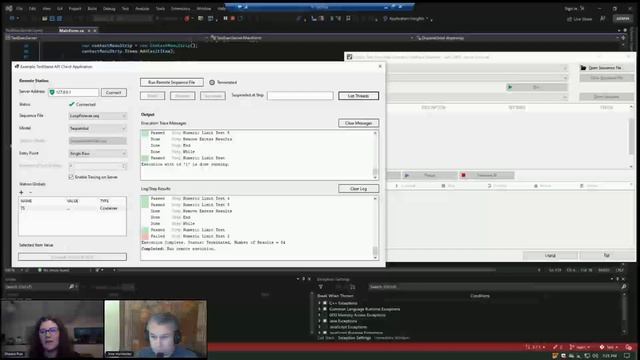Close the Example TestStand API Client Application dialog
This screenshot has width=640, height=360.
pos(380,66)
